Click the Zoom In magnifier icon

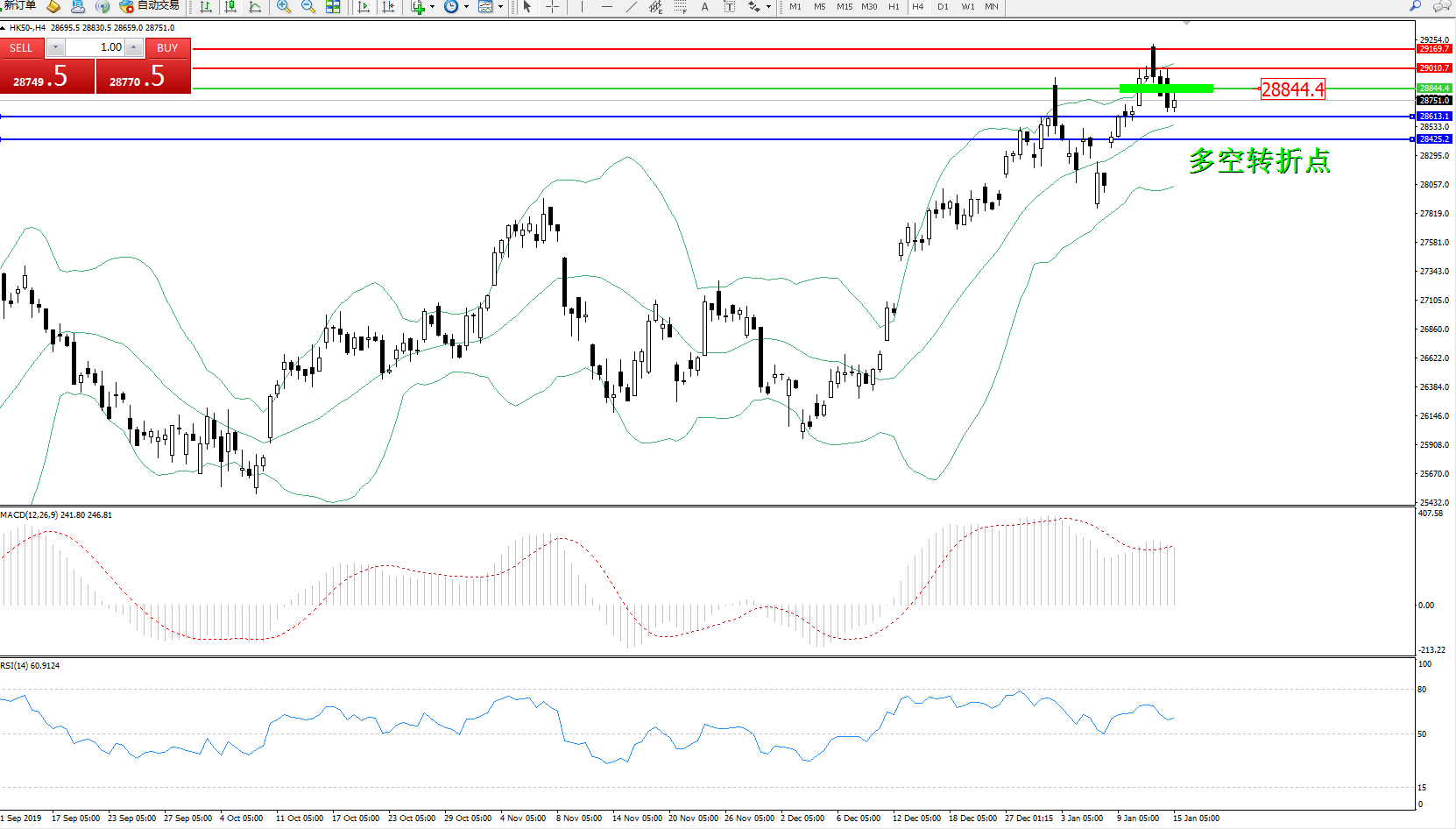tap(283, 7)
